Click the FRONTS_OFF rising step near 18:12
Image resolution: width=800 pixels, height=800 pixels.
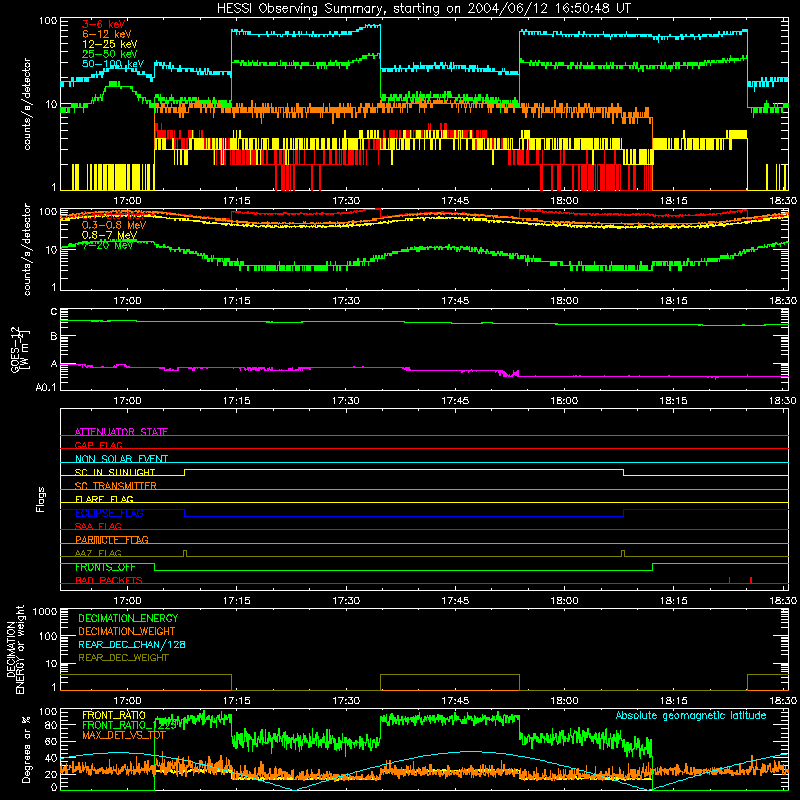pos(653,567)
